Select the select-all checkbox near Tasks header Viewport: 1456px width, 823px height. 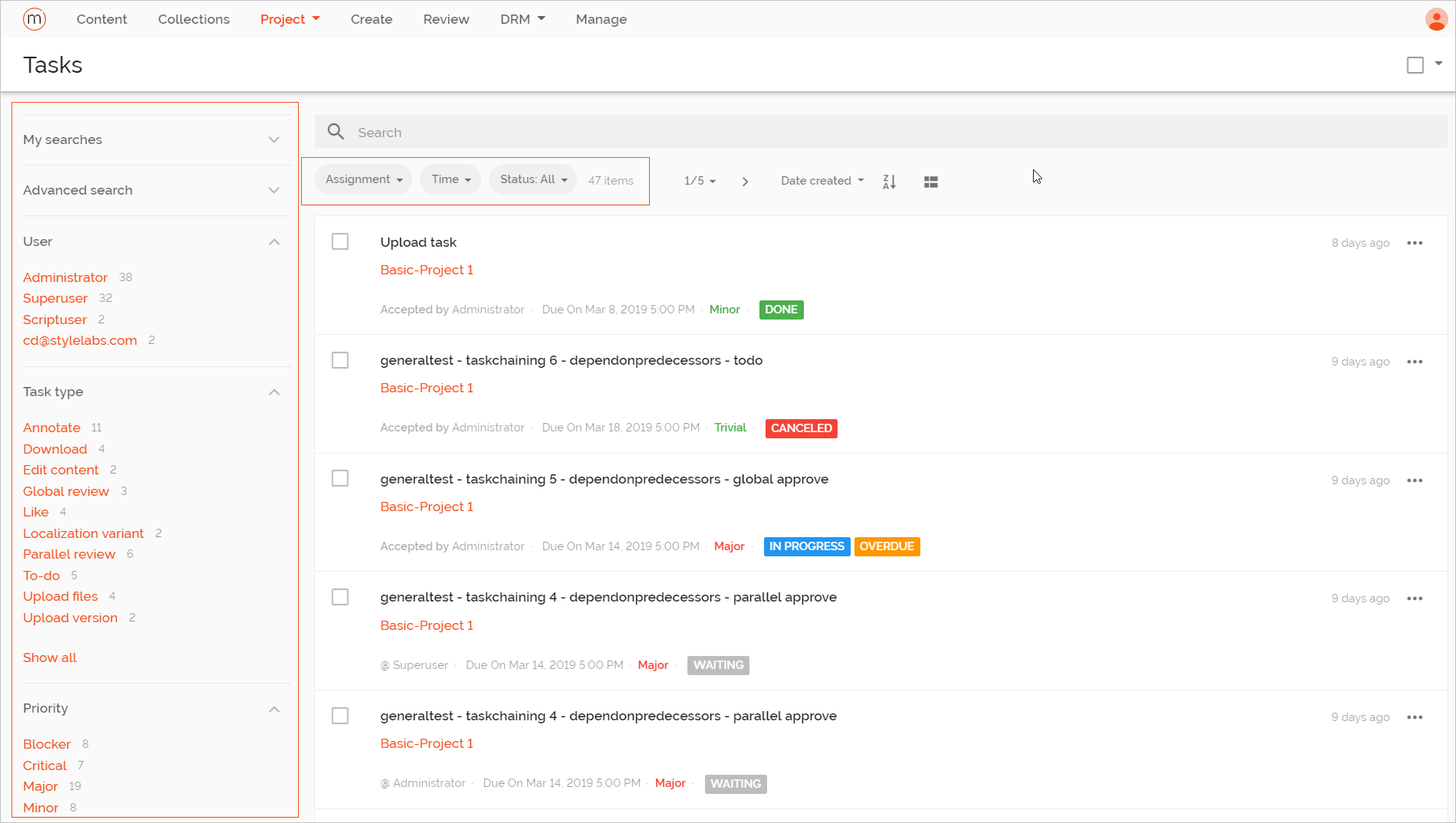[x=1414, y=64]
